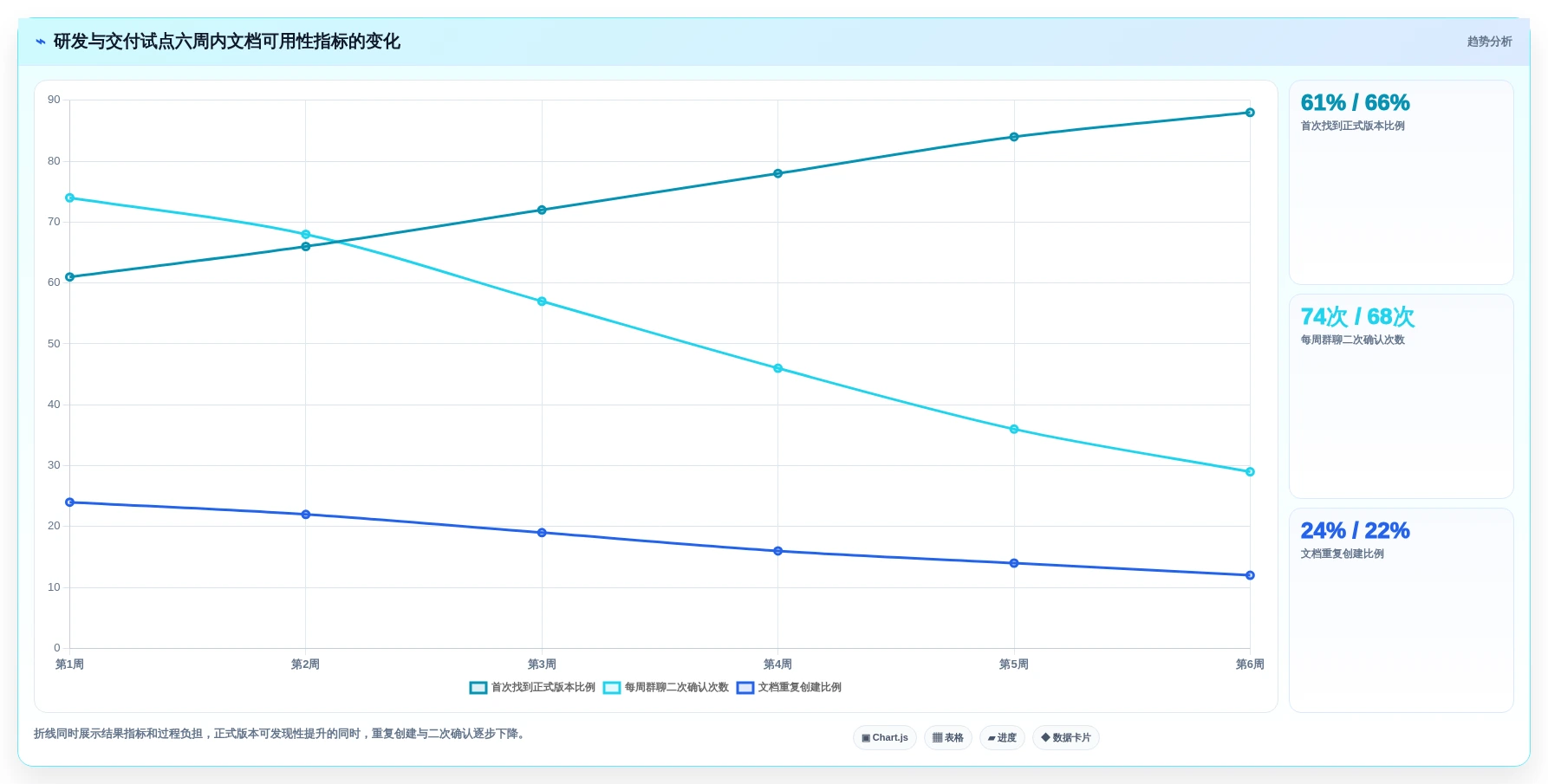Click week 1 point at 24 on blue line
Image resolution: width=1548 pixels, height=784 pixels.
coord(70,502)
